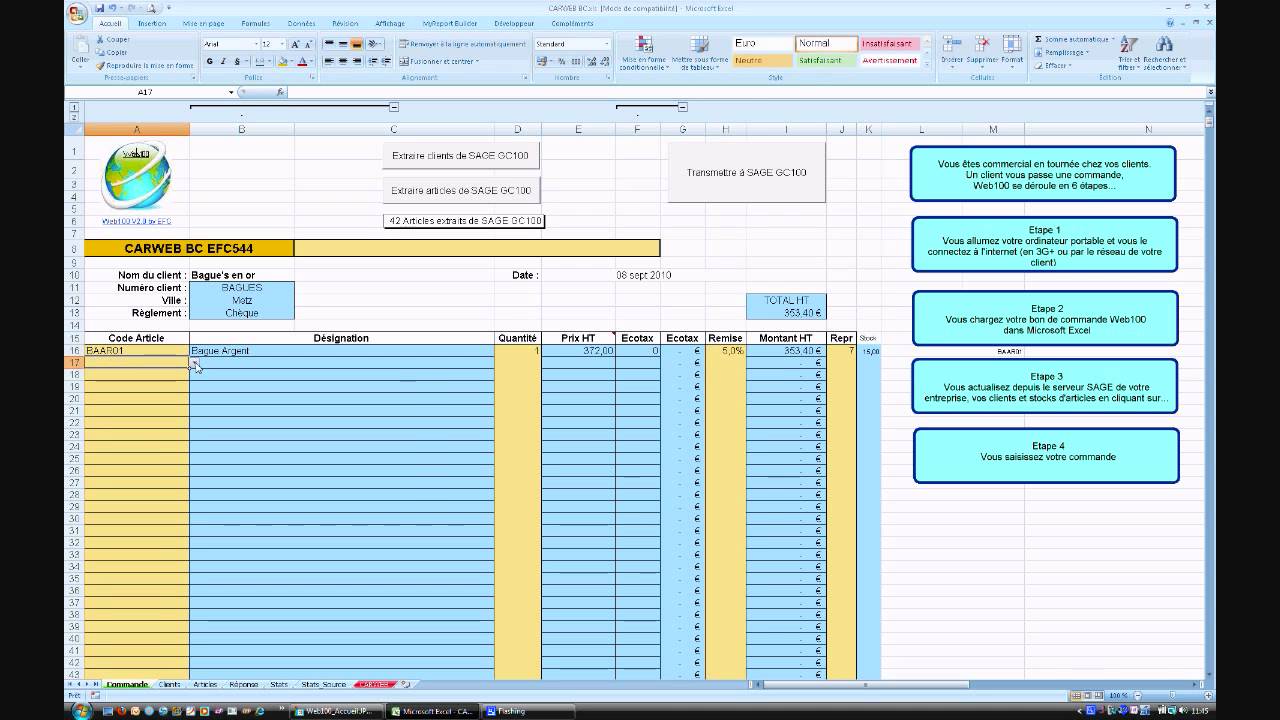
Task: Toggle underline S formatting
Action: [x=236, y=61]
